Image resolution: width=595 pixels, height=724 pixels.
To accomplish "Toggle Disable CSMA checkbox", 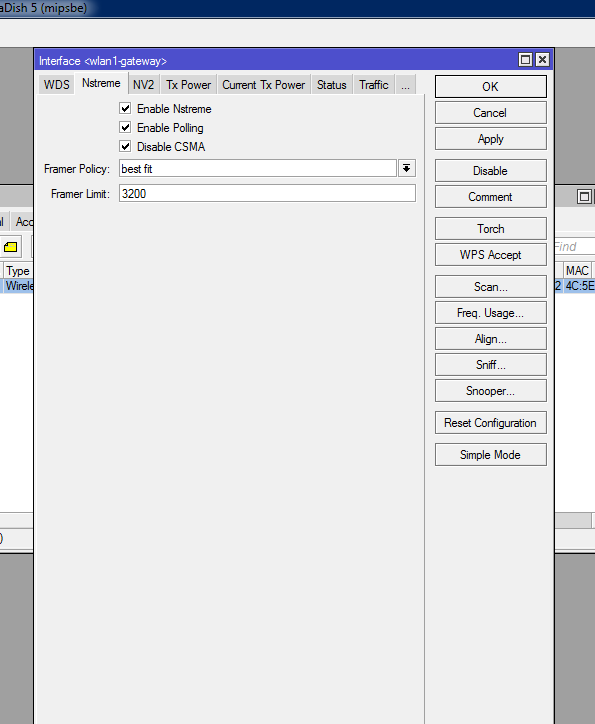I will (125, 146).
